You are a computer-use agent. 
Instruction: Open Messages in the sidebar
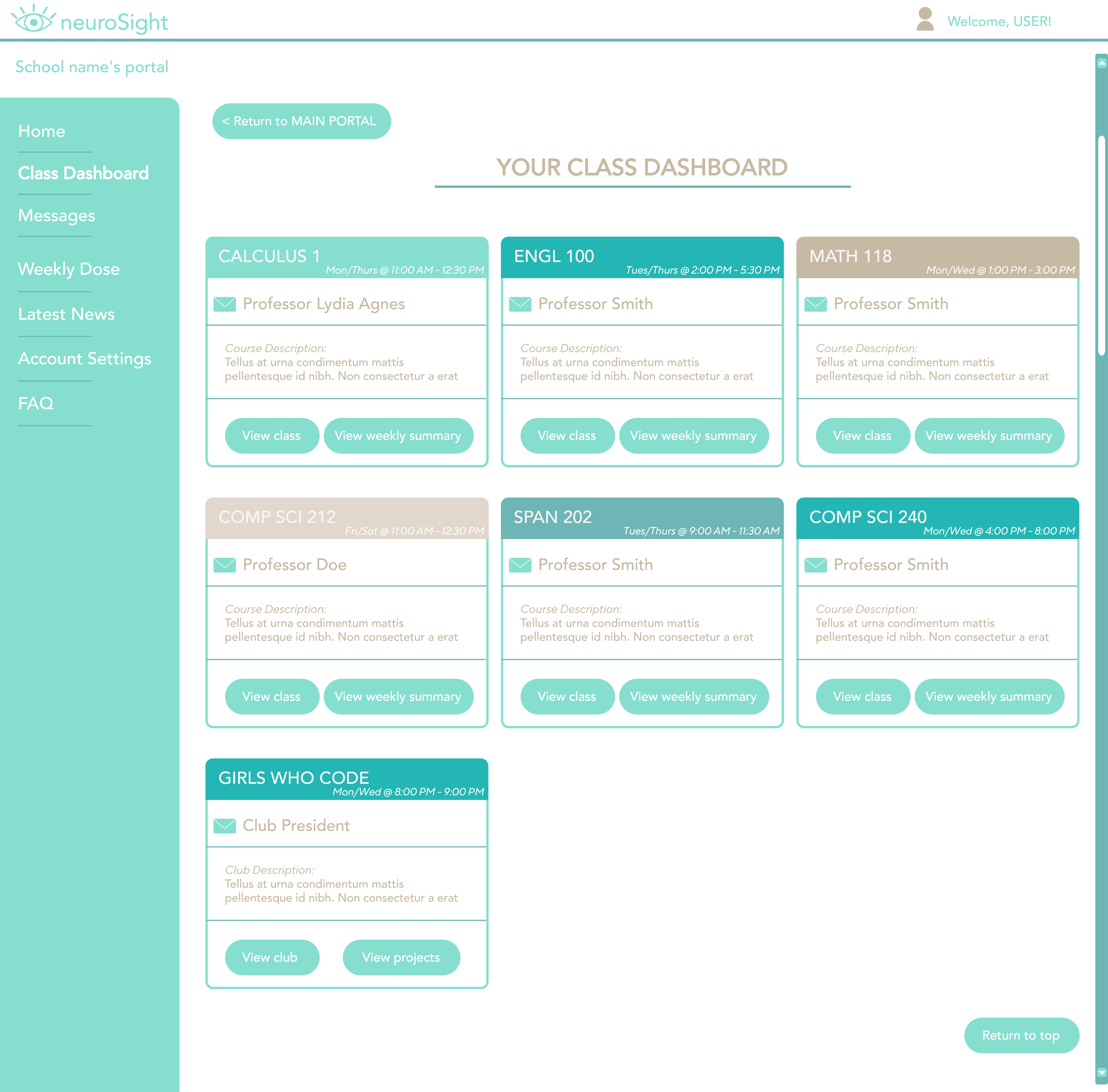tap(56, 216)
